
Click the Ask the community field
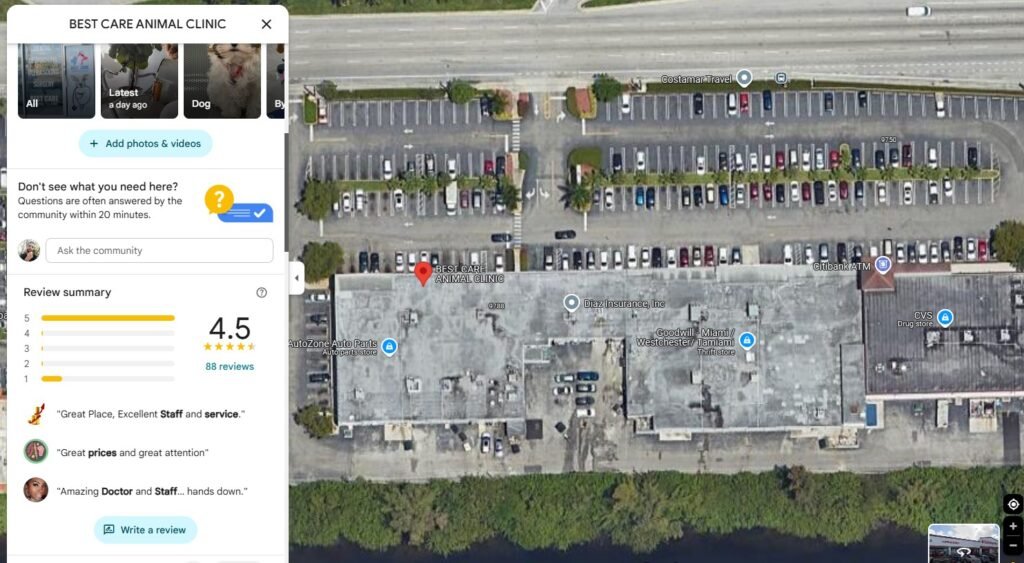tap(159, 251)
